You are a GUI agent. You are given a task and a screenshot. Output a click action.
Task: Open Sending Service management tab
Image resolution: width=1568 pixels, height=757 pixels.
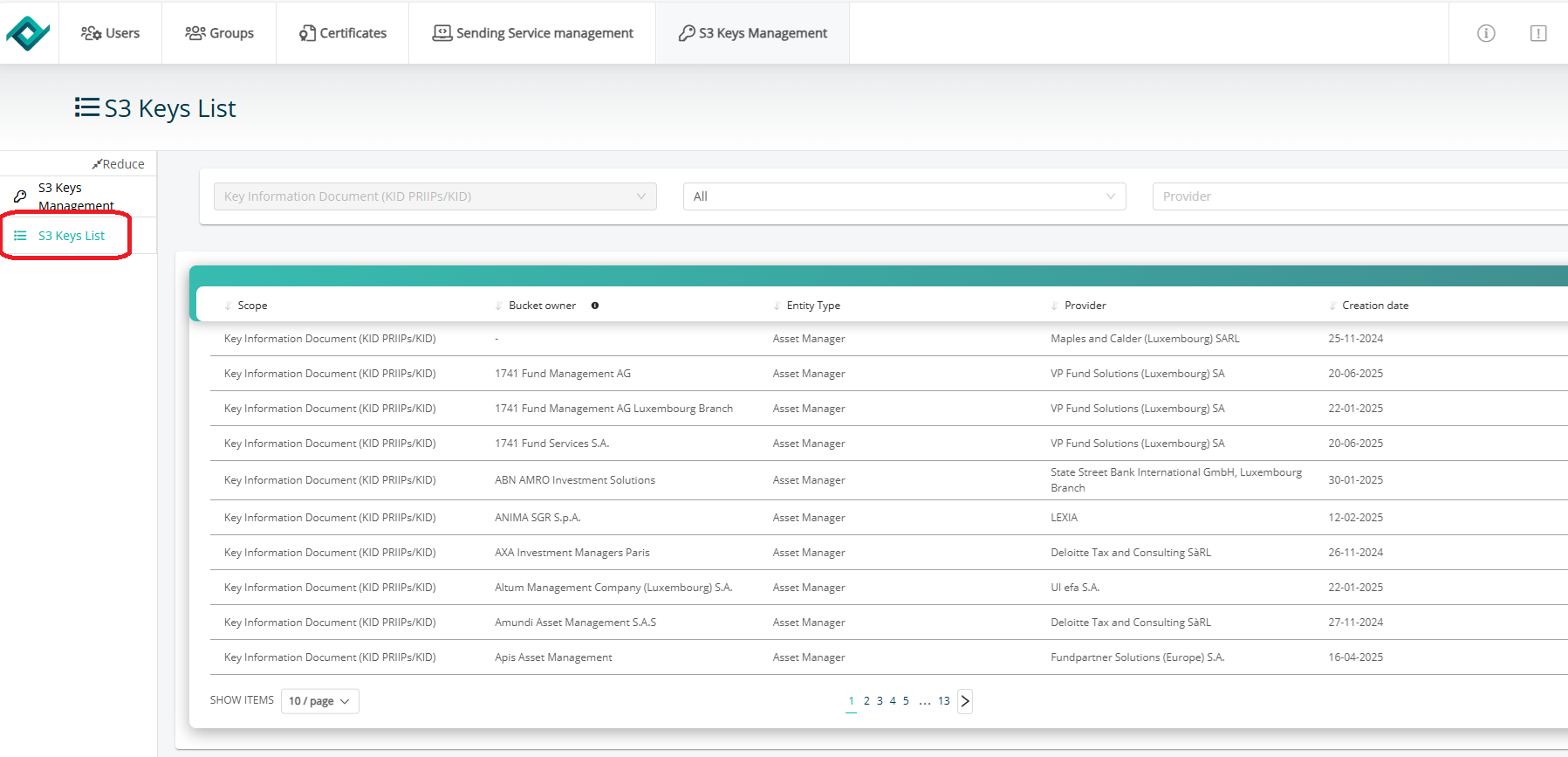[x=532, y=33]
